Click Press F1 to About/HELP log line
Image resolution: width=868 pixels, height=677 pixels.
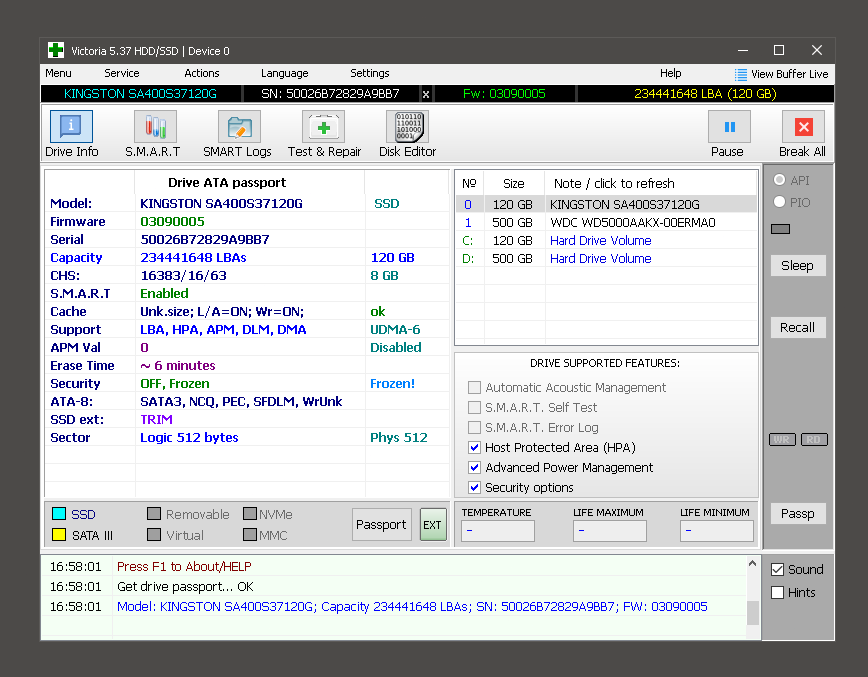pyautogui.click(x=184, y=566)
